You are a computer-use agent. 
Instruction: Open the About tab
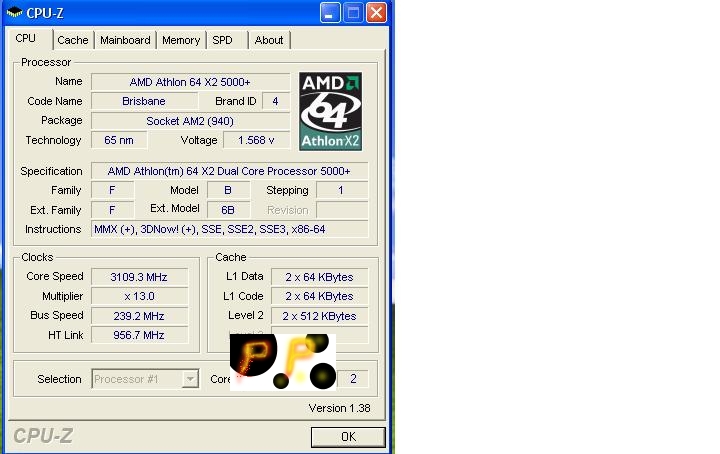tap(269, 40)
